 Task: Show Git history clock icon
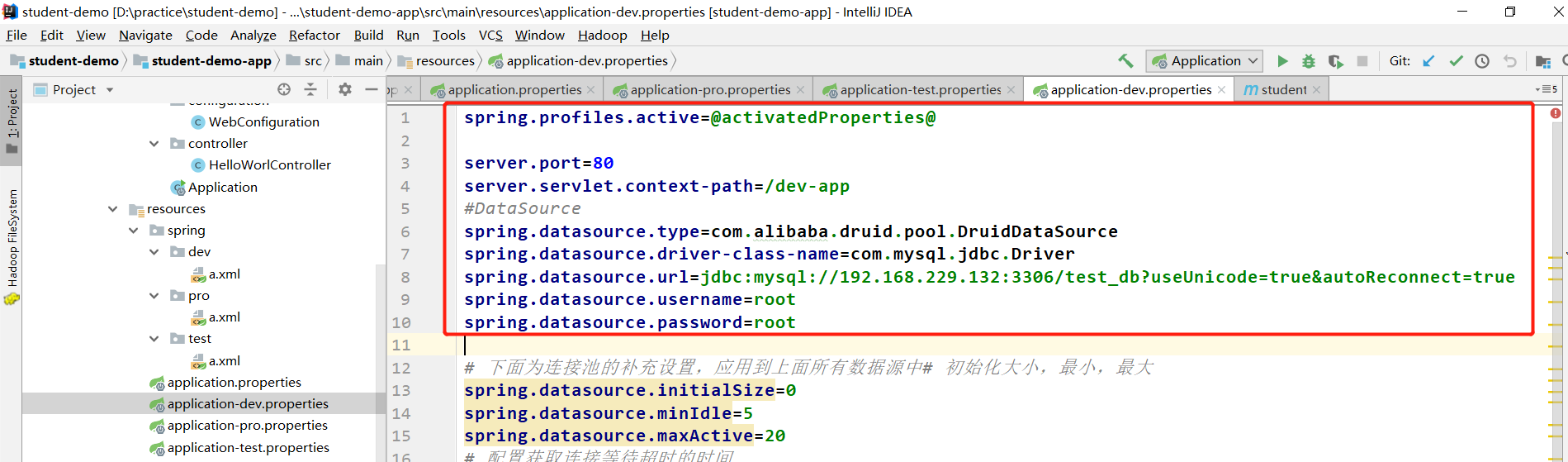click(x=1482, y=60)
